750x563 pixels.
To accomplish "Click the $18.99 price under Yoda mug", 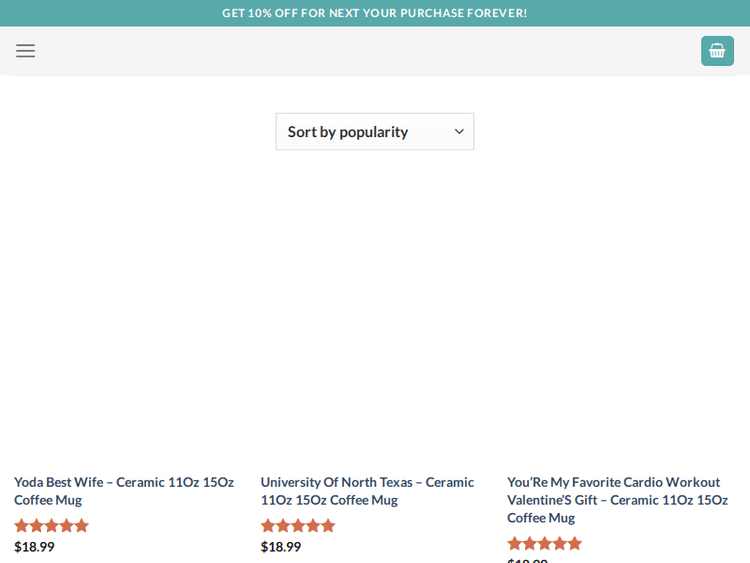I will point(34,547).
